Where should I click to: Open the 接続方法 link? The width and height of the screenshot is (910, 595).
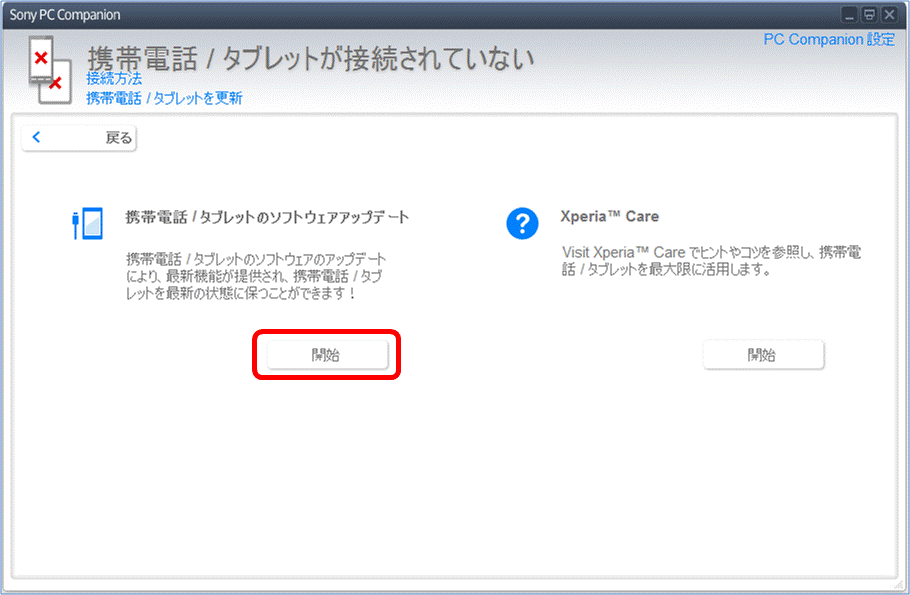click(114, 78)
